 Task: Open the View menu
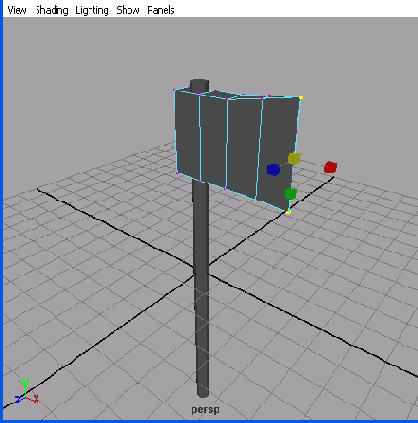[x=17, y=10]
